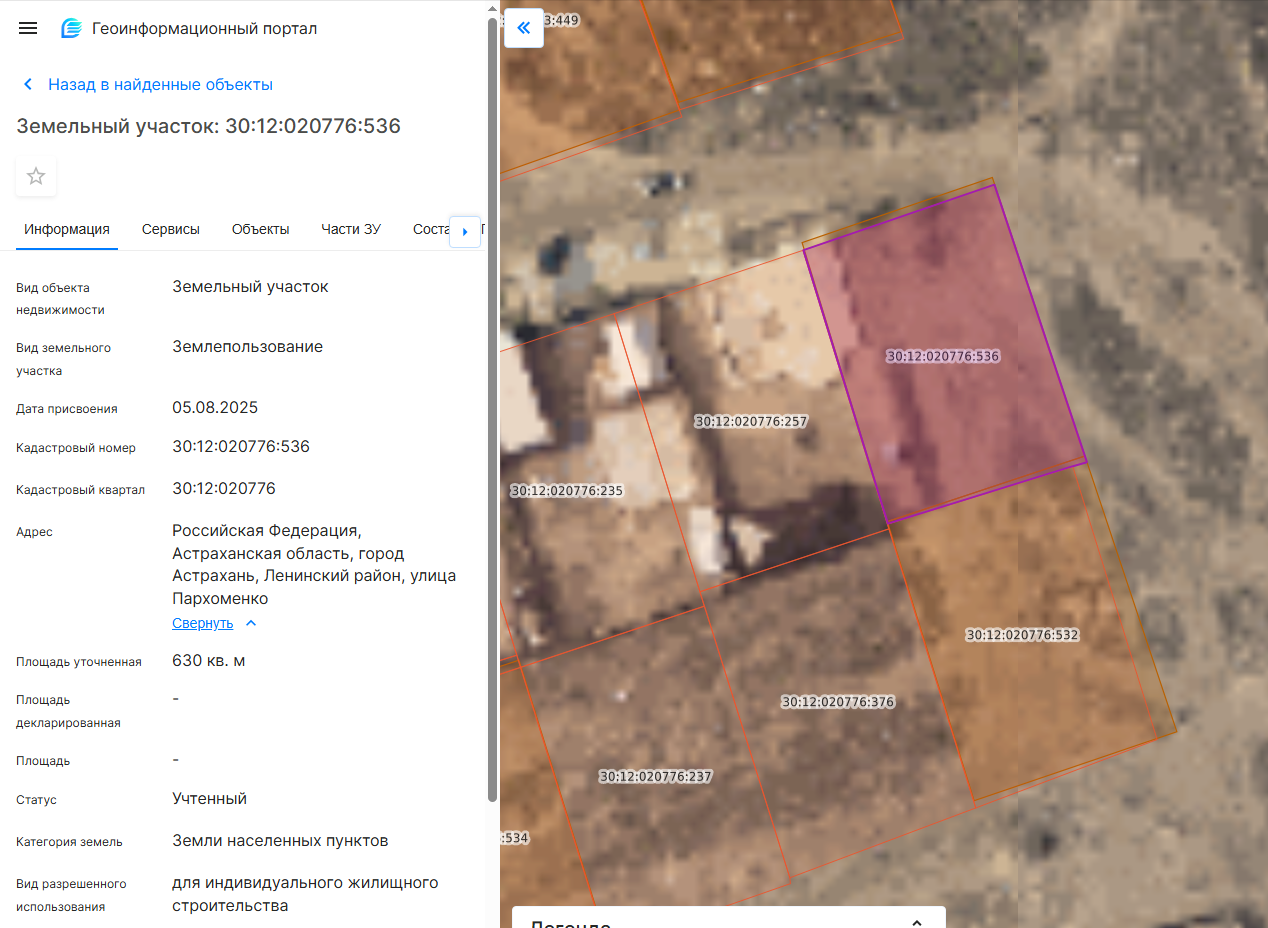The height and width of the screenshot is (928, 1268).
Task: Click parcel label 30:12:020776:257 on map
Action: point(751,421)
